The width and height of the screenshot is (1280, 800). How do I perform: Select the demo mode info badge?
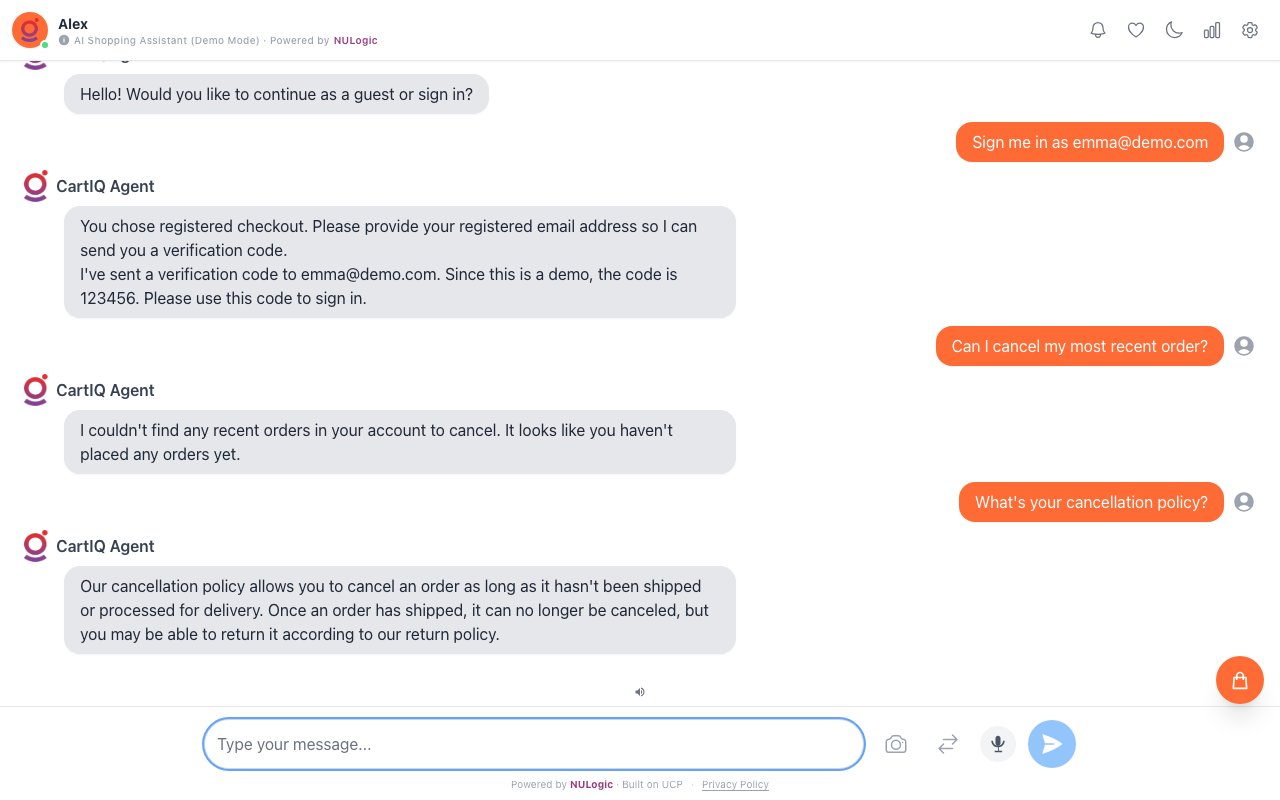click(65, 41)
